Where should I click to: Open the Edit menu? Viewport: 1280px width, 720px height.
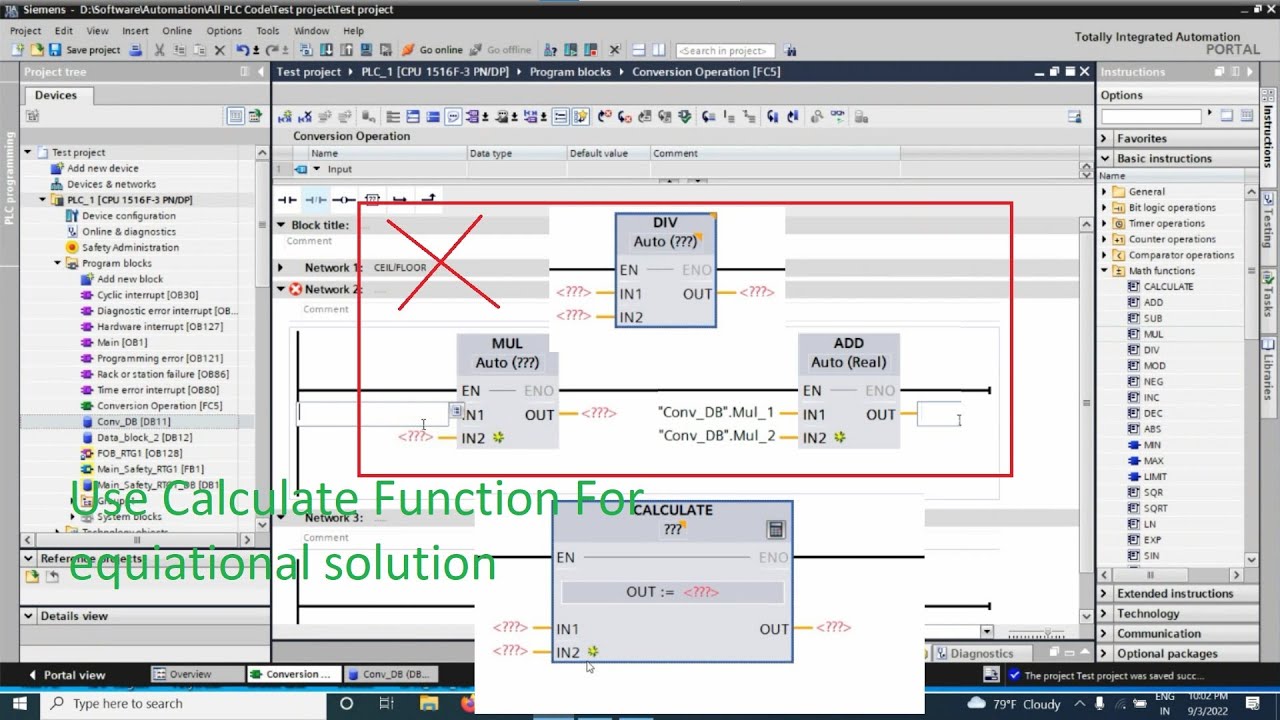64,31
